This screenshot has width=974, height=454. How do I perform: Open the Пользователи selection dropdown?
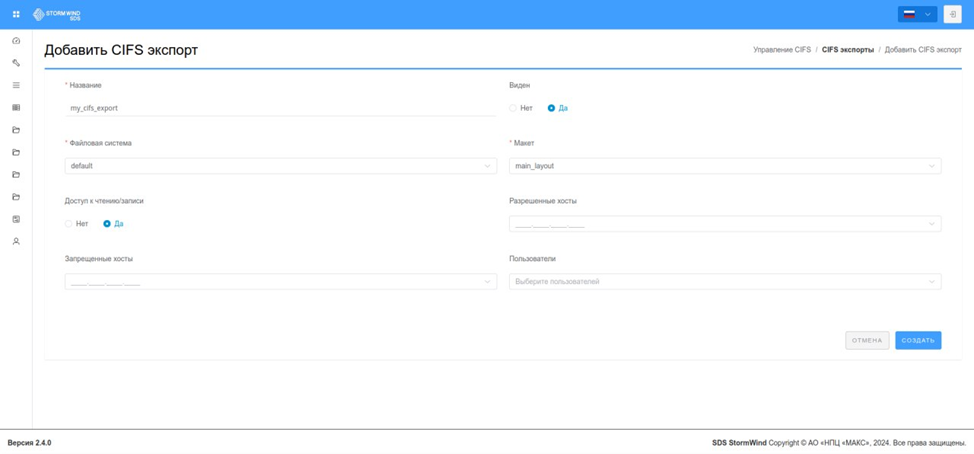pyautogui.click(x=725, y=281)
